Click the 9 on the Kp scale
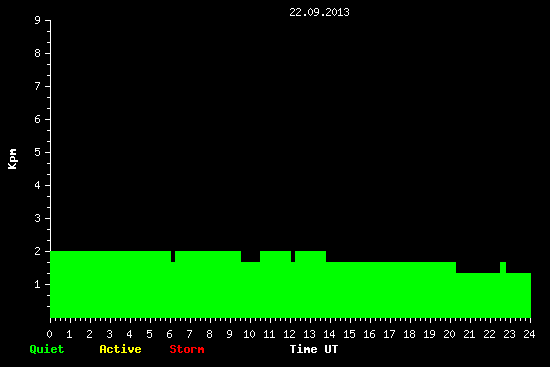The width and height of the screenshot is (550, 367). [38, 20]
